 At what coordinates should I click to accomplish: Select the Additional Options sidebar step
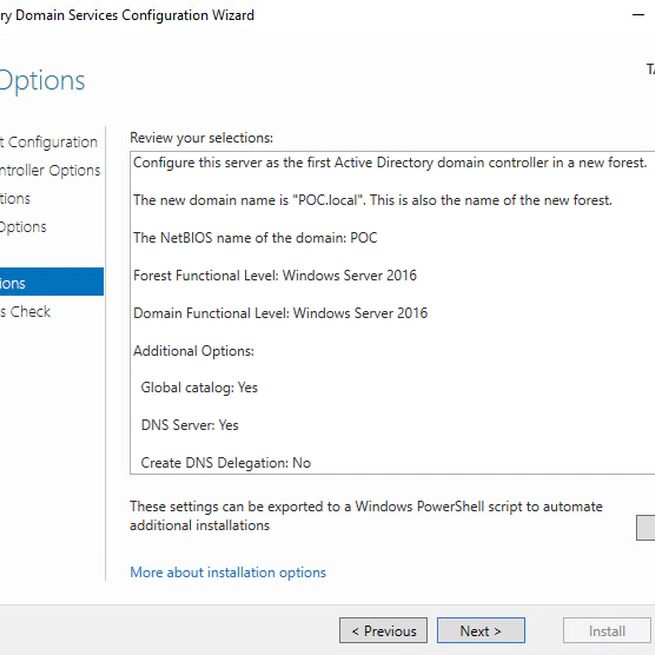coord(23,227)
